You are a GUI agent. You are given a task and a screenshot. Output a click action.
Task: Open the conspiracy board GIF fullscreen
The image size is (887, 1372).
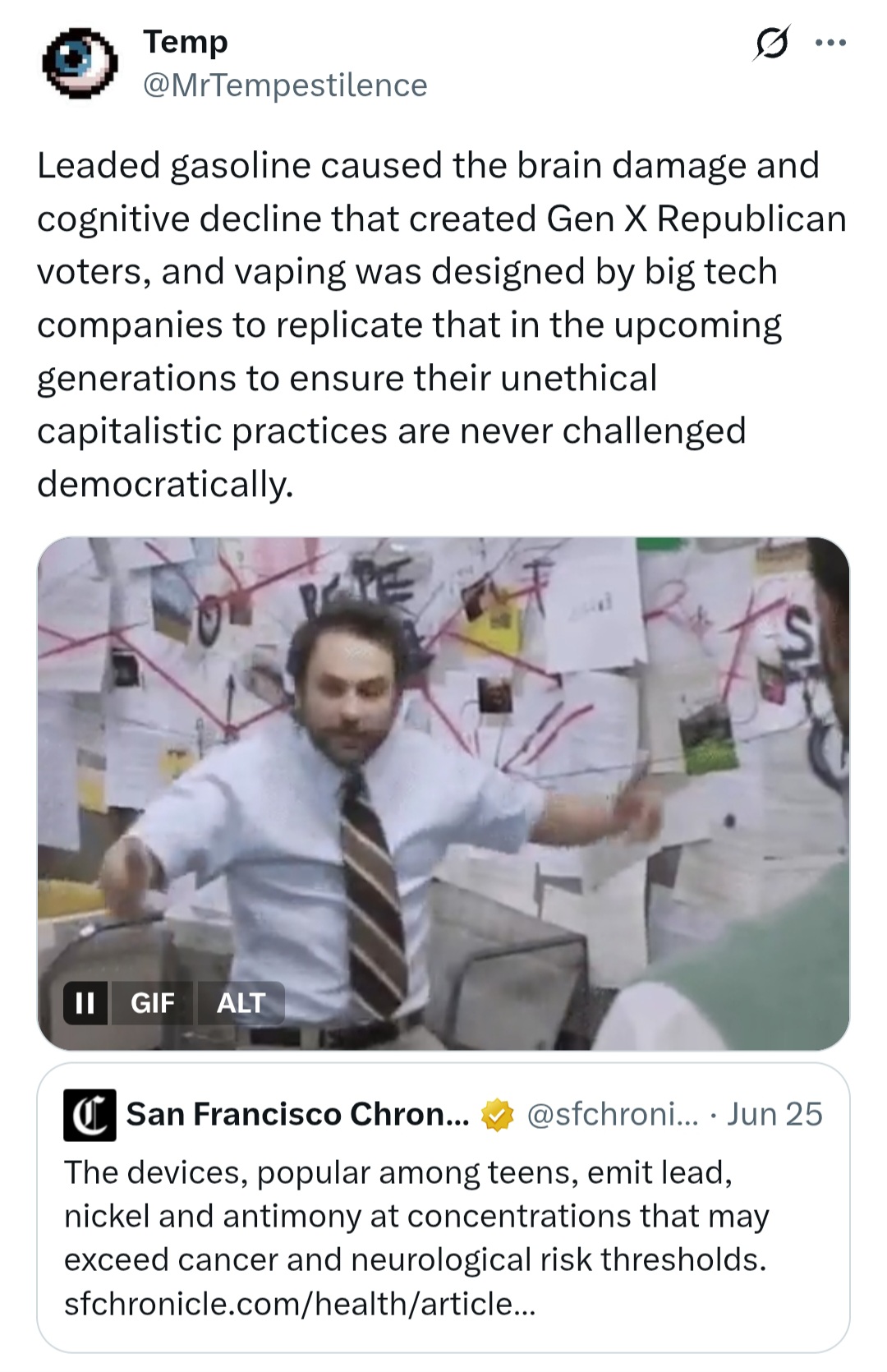(443, 794)
